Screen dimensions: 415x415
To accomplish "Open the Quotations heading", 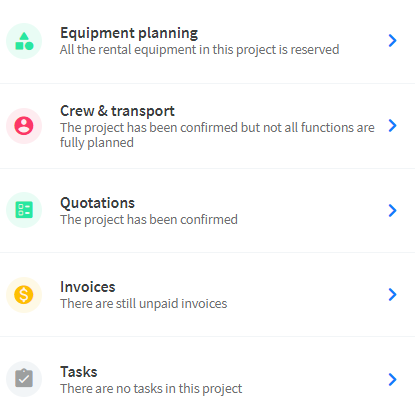I will [x=97, y=203].
